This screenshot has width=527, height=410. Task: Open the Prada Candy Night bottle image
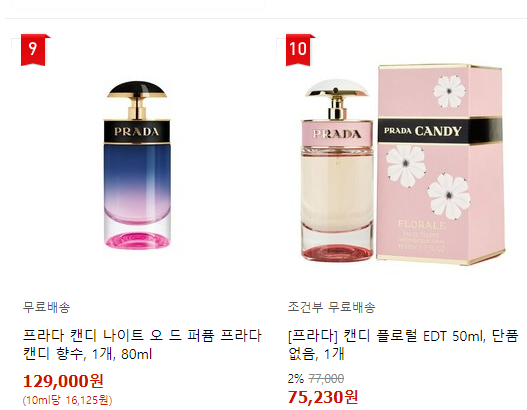tap(137, 165)
